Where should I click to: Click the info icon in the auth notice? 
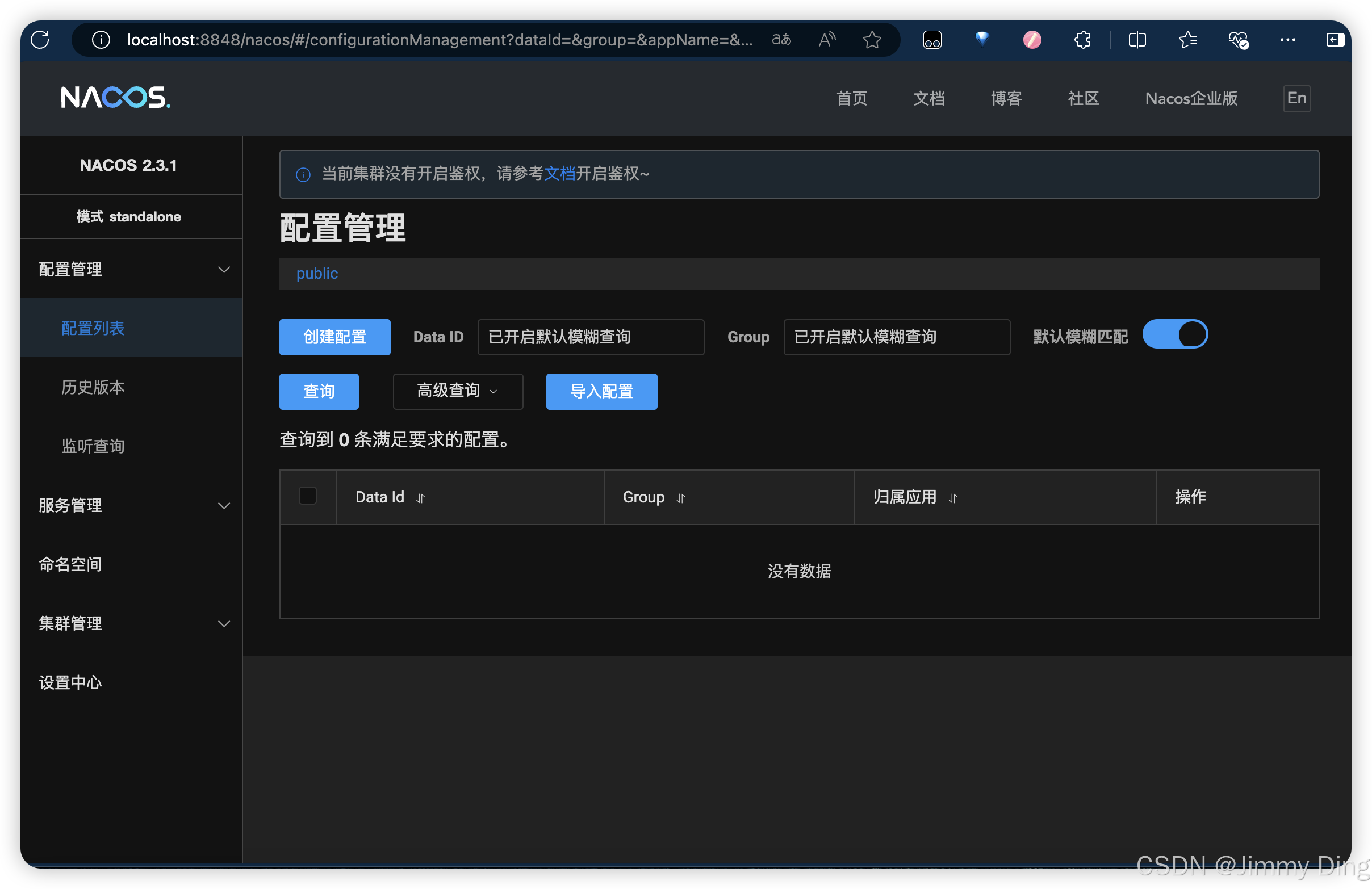pos(303,175)
